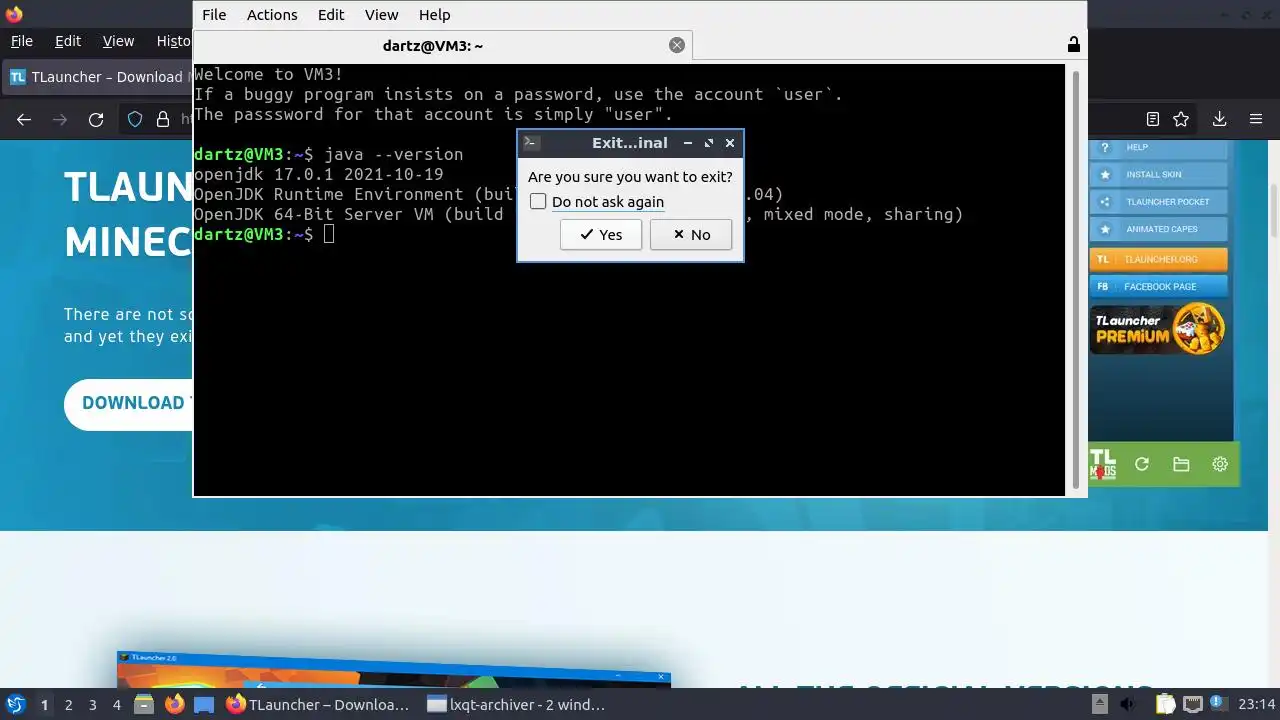Click the green settings gear icon

1220,464
